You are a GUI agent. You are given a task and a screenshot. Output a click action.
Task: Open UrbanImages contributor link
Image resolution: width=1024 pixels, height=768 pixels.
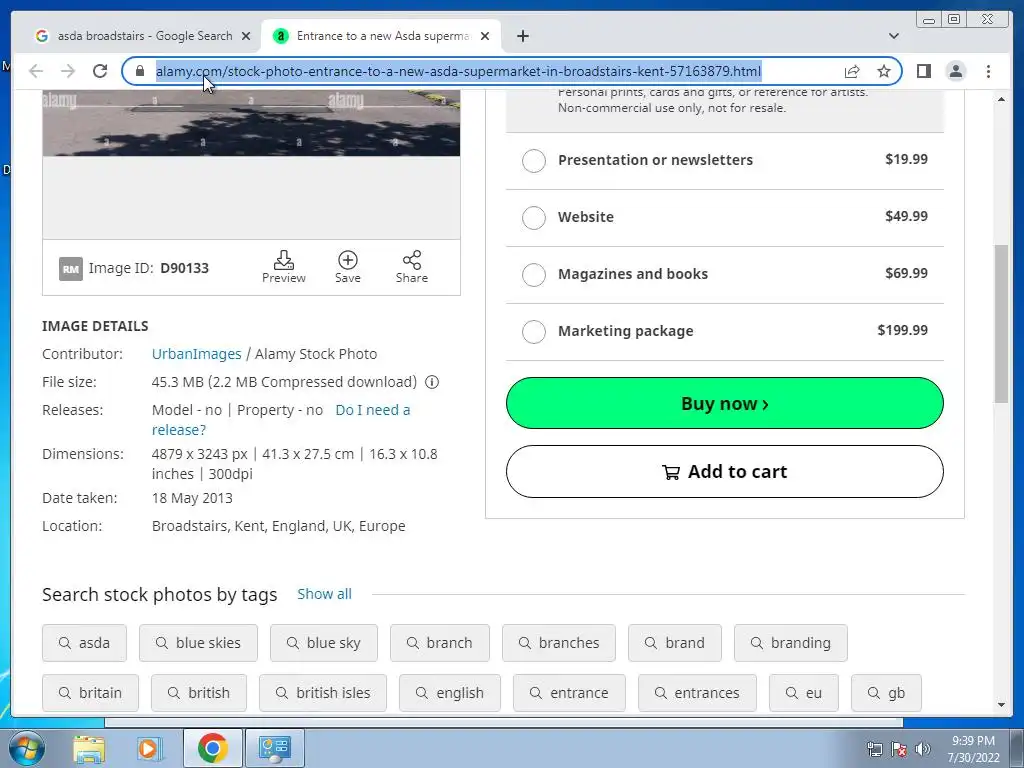pos(197,354)
